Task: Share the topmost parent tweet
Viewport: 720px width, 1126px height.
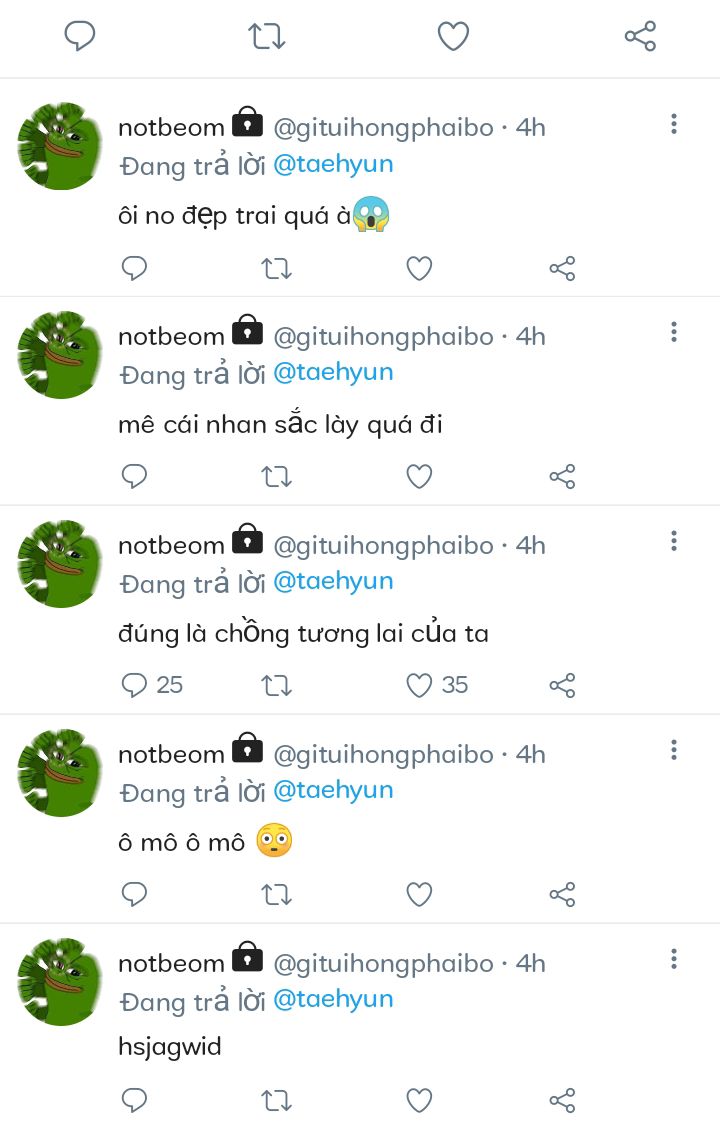Action: click(x=640, y=36)
